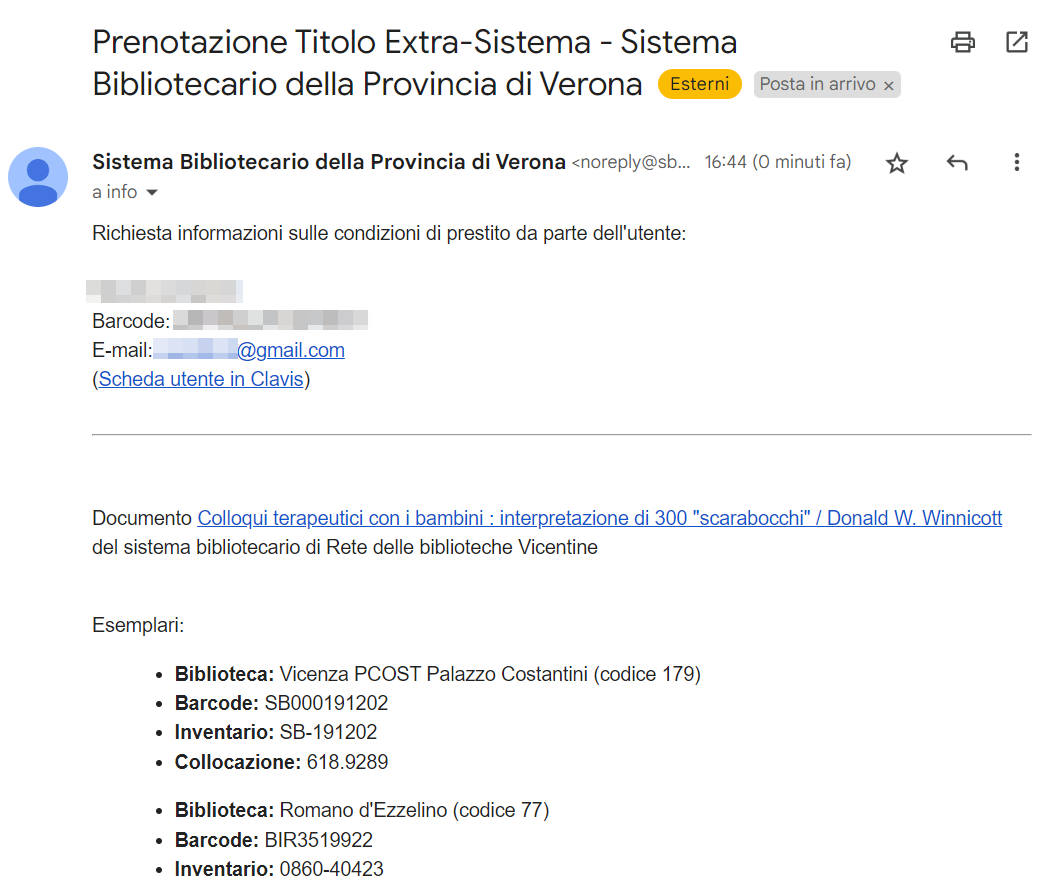1054x885 pixels.
Task: Click the user's gmail.com address link
Action: click(291, 350)
